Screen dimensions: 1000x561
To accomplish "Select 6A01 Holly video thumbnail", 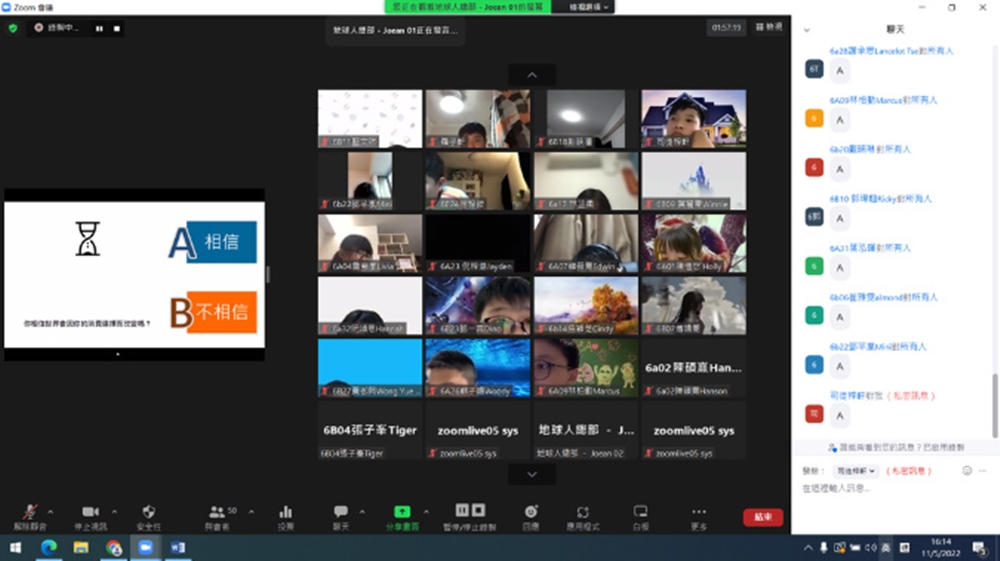I will pos(693,243).
